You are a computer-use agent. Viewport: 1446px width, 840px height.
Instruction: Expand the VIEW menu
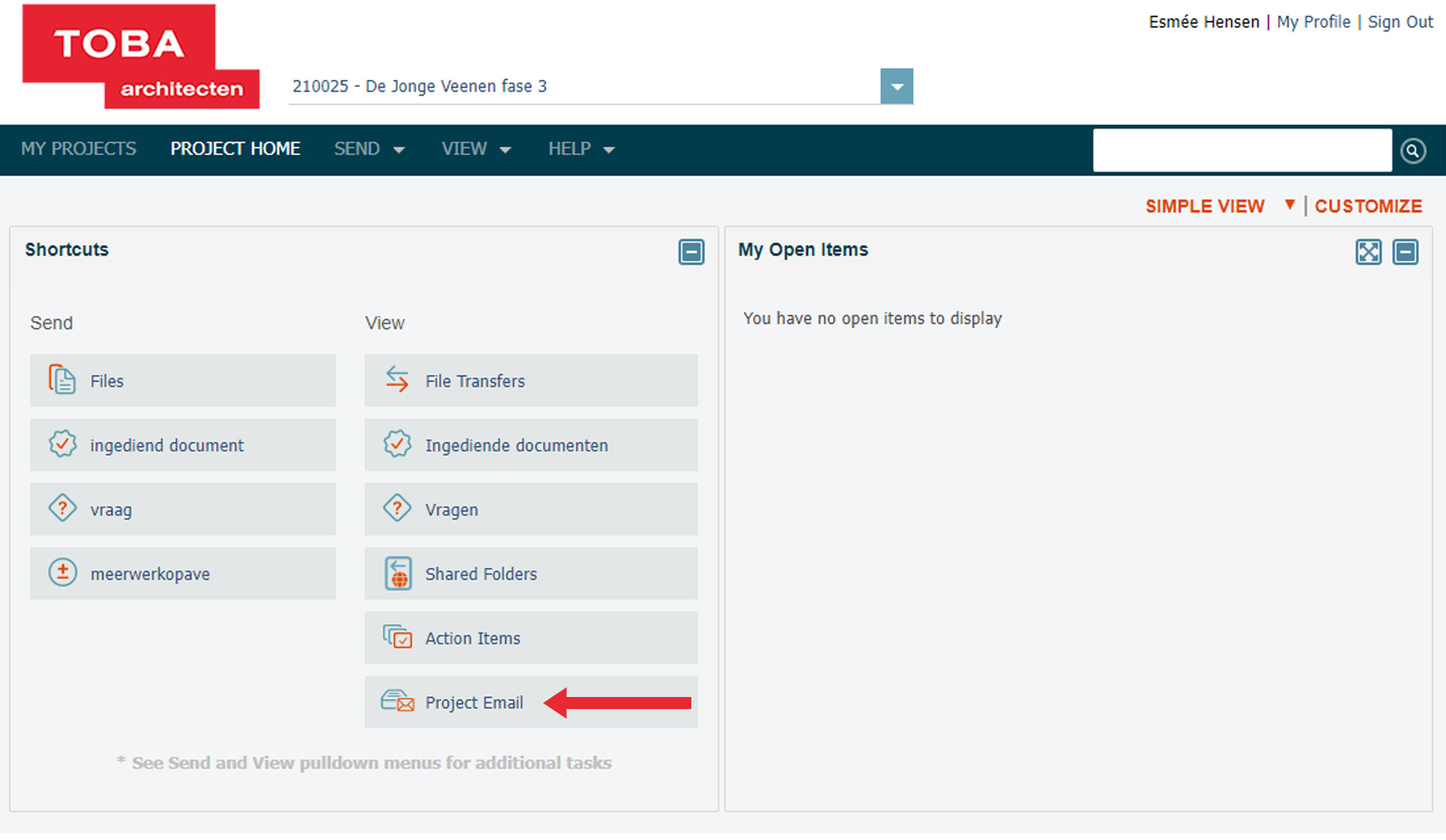coord(476,149)
